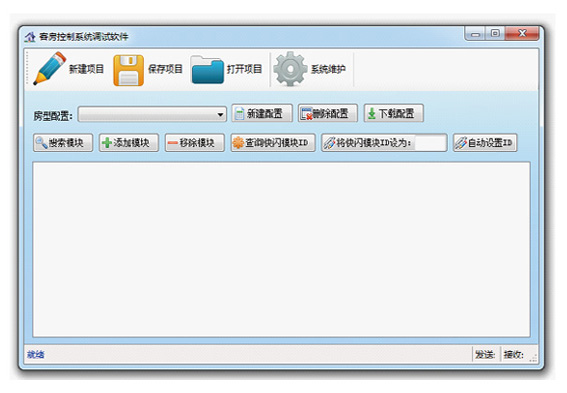Click the 添加模块 green plus button
The image size is (567, 393).
click(x=129, y=143)
